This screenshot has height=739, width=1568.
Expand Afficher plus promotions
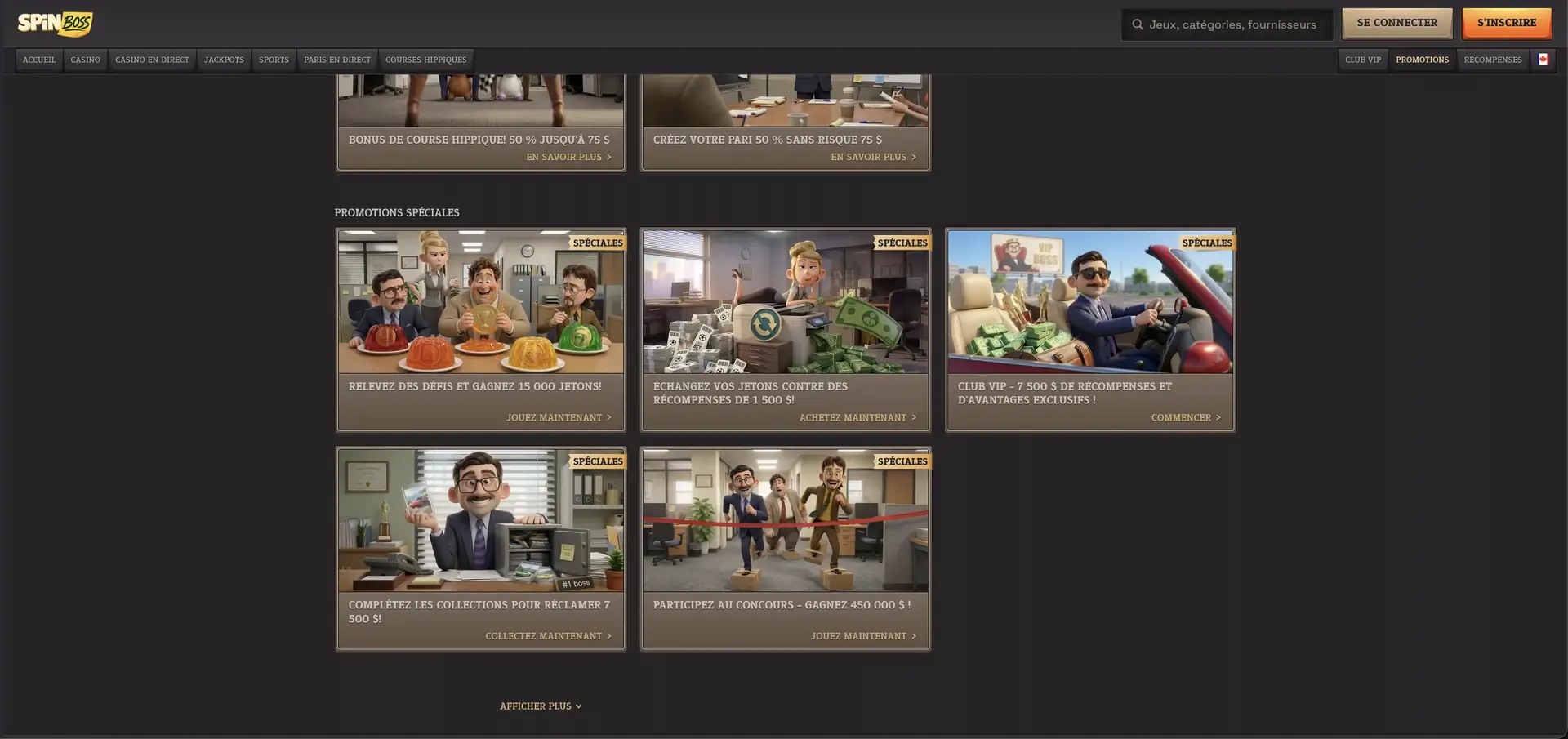point(541,706)
